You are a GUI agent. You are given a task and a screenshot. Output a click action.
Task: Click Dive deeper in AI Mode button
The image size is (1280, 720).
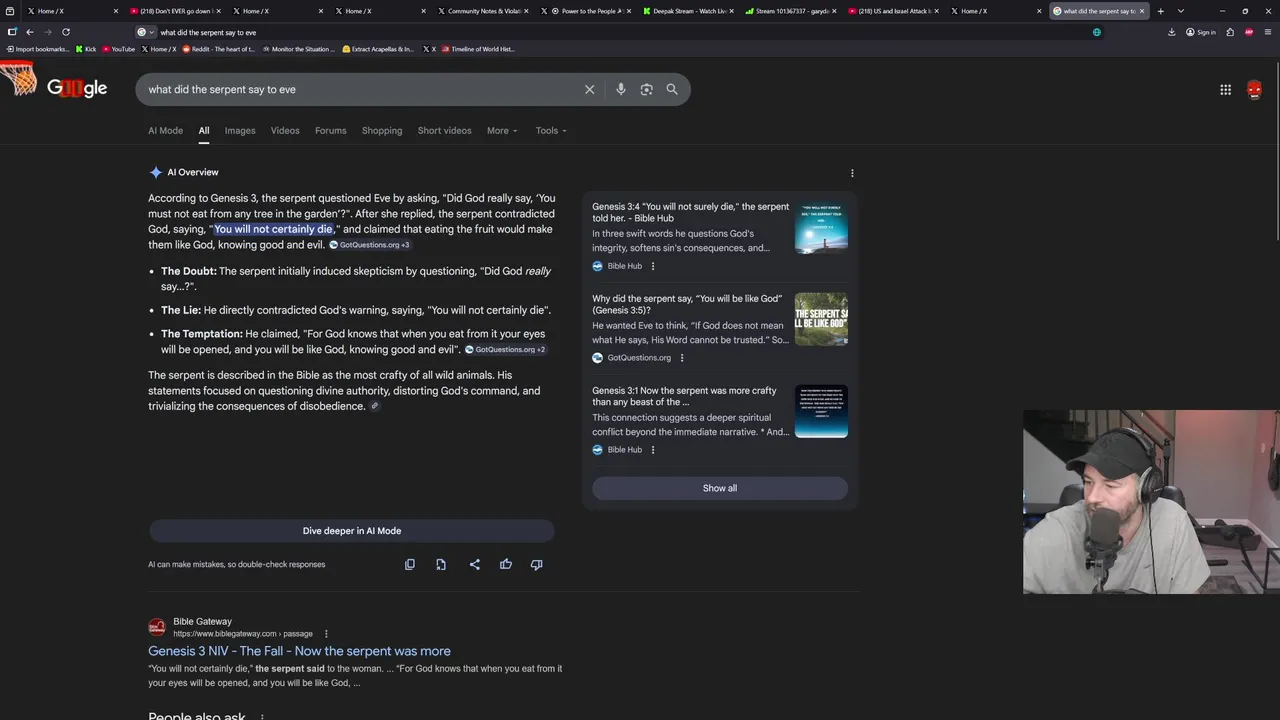[x=352, y=531]
